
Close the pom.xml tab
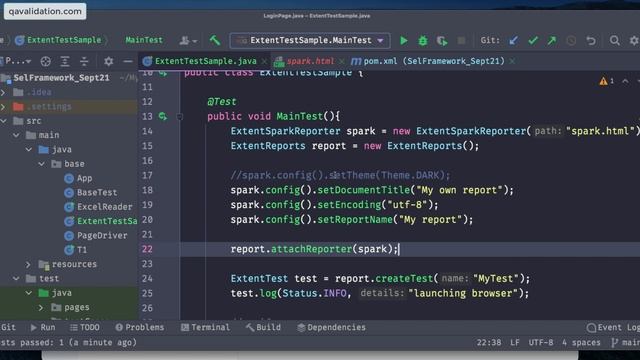[x=512, y=61]
